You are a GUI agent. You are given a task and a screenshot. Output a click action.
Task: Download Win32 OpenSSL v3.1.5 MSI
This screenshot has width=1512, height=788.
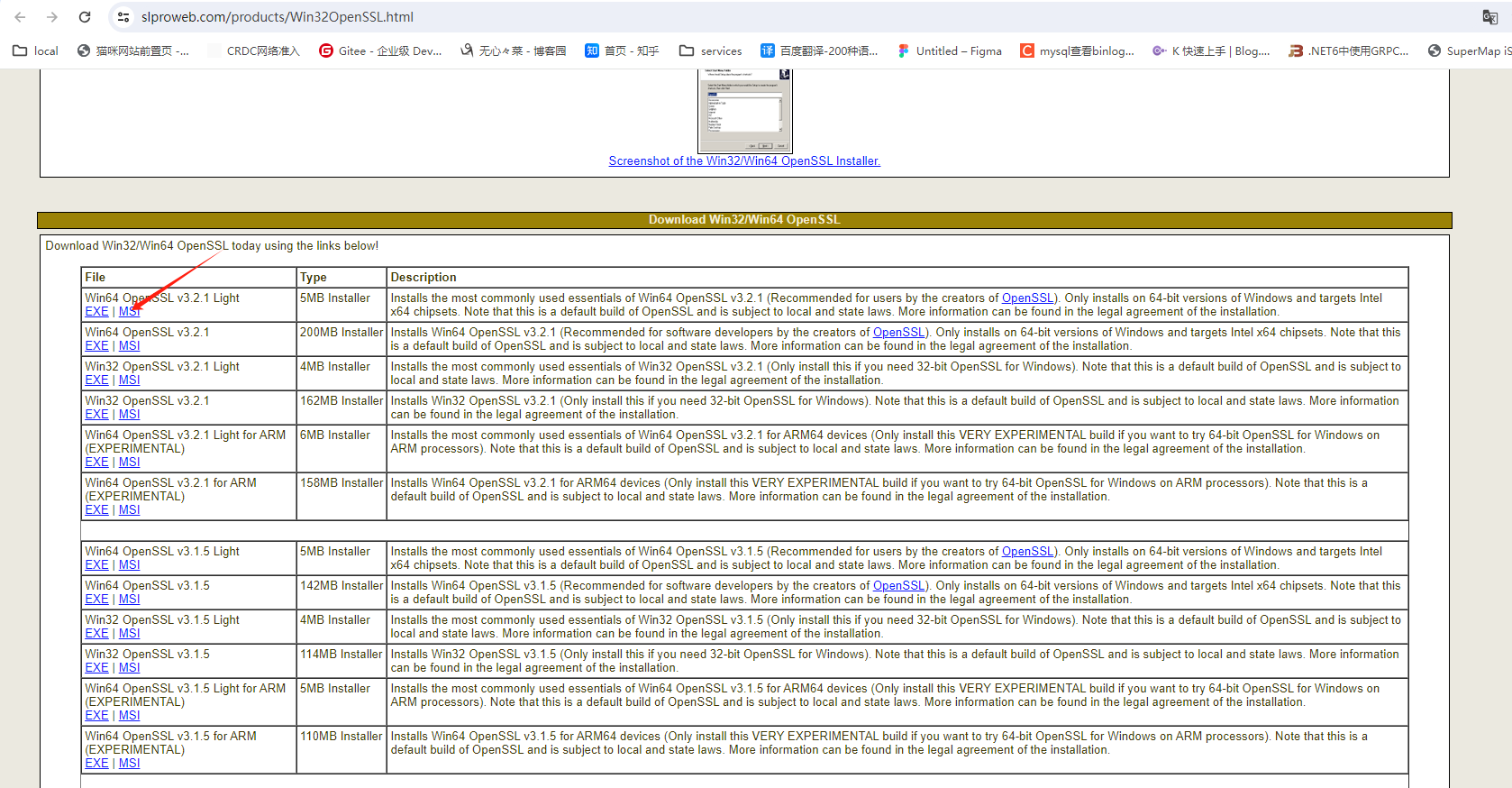[x=130, y=668]
